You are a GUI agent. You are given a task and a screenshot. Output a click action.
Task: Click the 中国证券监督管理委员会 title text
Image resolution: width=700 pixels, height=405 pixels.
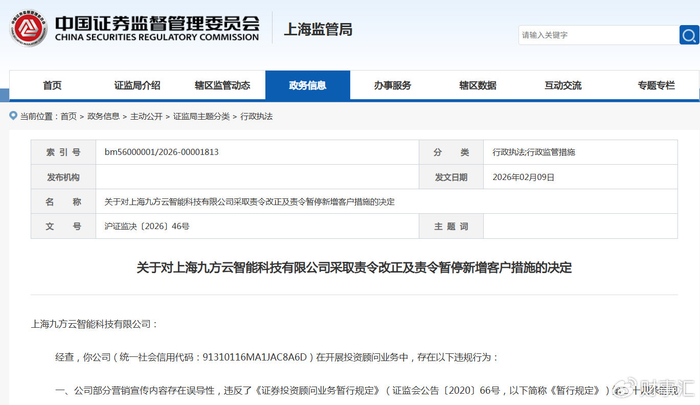pos(157,23)
